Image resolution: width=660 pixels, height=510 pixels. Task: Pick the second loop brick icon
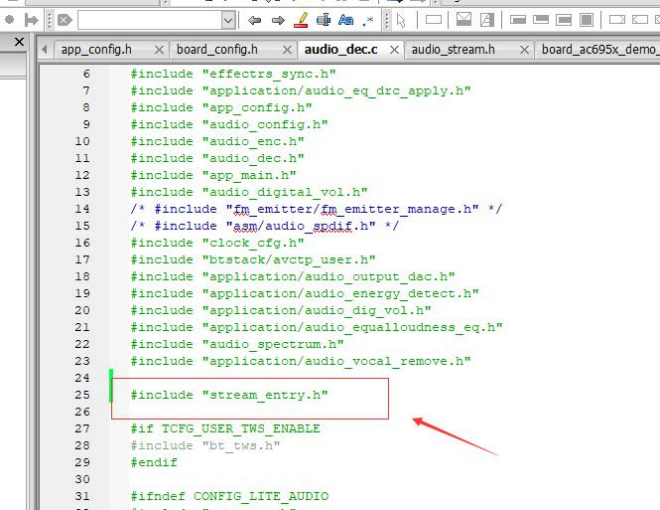click(x=541, y=19)
